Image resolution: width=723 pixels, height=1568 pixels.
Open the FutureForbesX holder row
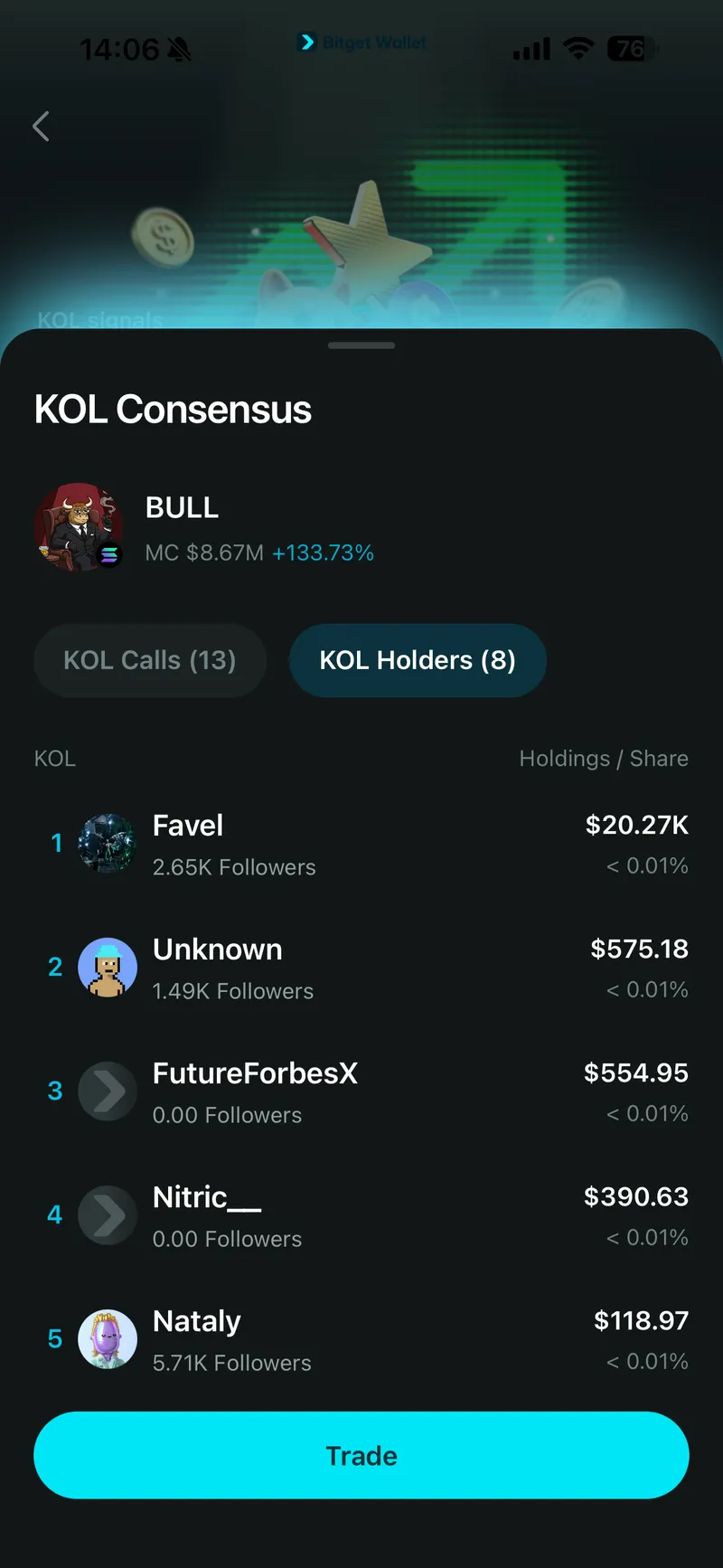361,1091
